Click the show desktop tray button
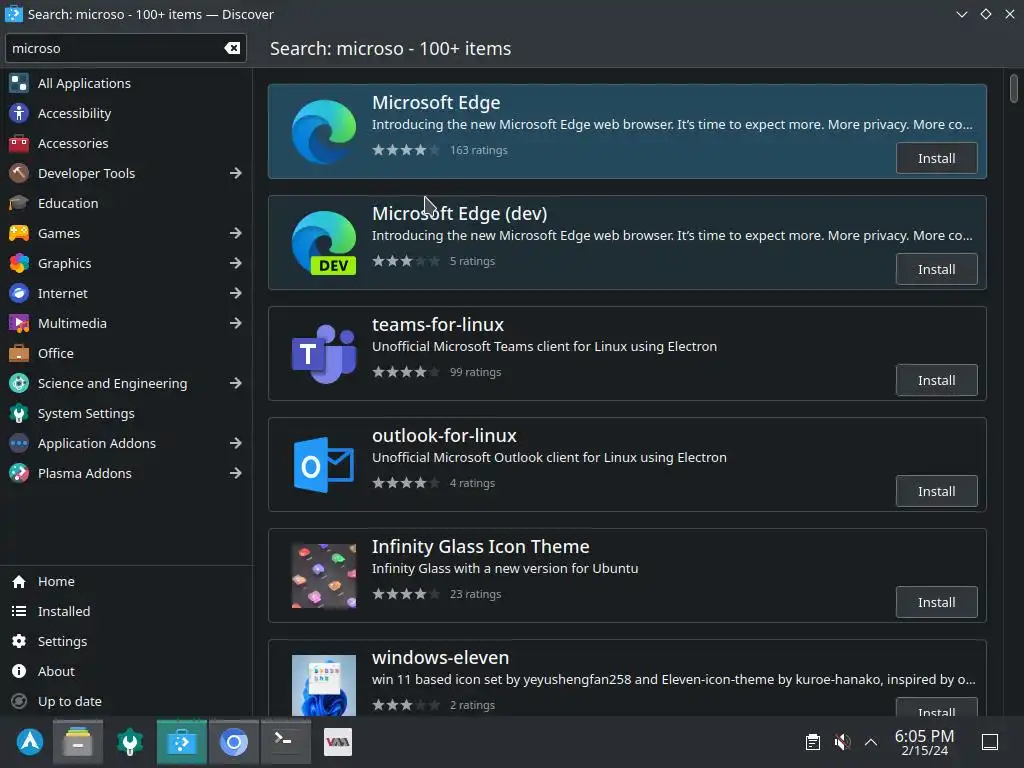 tap(990, 742)
